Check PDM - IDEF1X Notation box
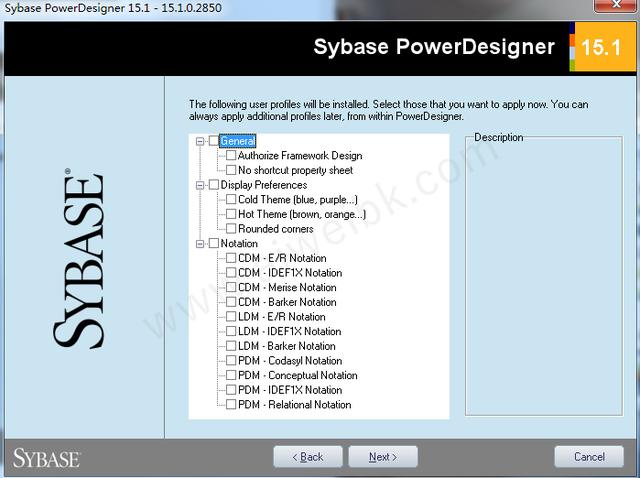This screenshot has width=640, height=478. [231, 390]
